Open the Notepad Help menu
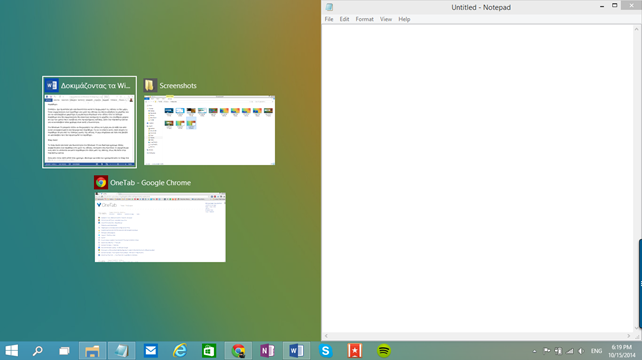Viewport: 642px width, 360px height. point(404,19)
